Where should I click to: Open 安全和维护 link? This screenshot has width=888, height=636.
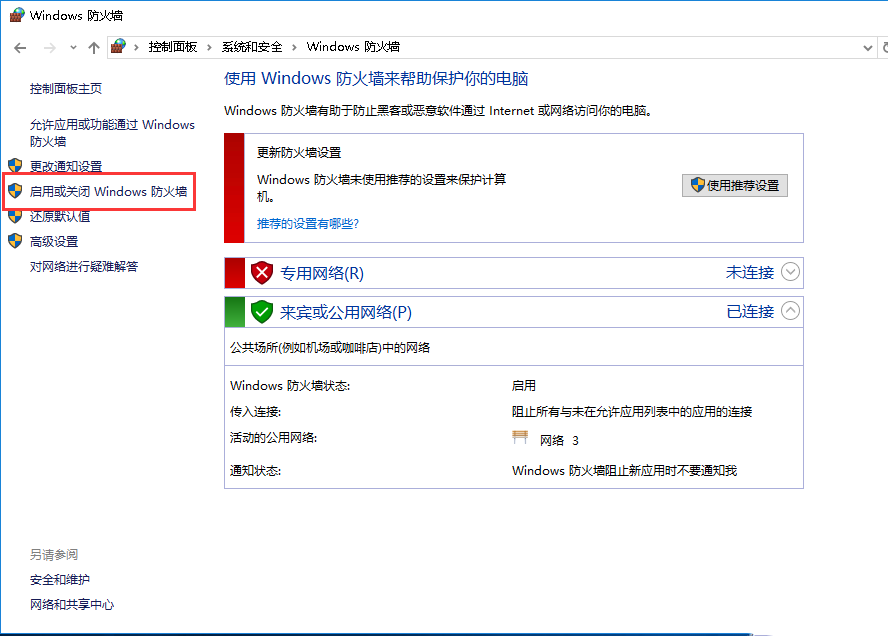[x=59, y=579]
